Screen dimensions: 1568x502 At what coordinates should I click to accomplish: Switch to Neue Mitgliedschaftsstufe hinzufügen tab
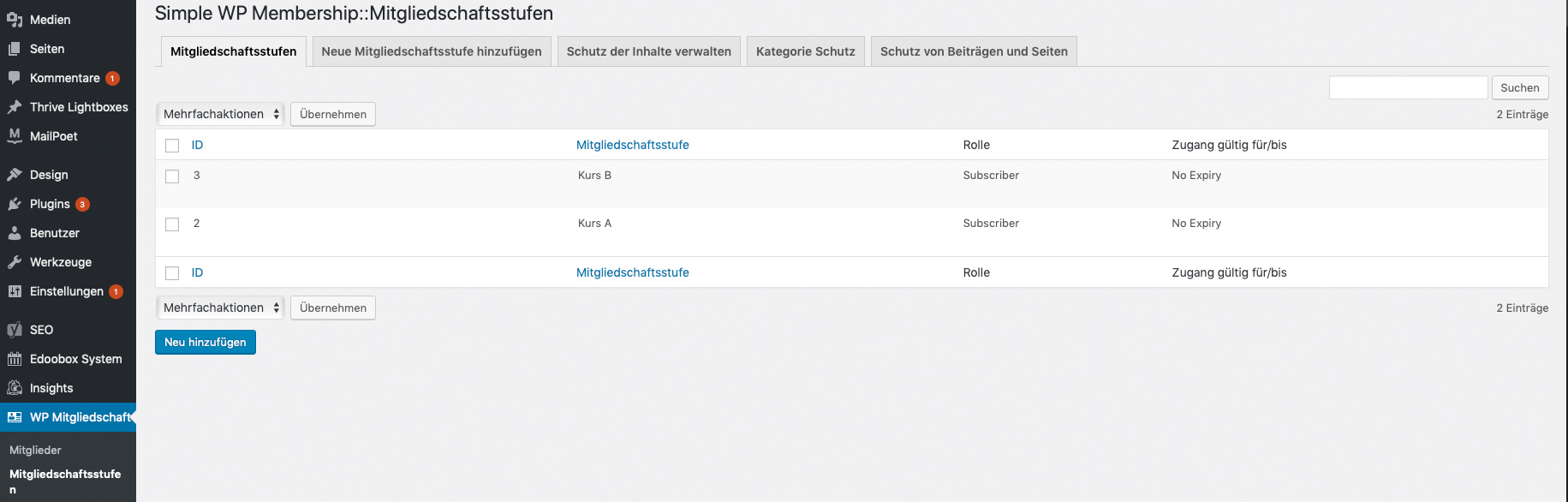point(432,51)
